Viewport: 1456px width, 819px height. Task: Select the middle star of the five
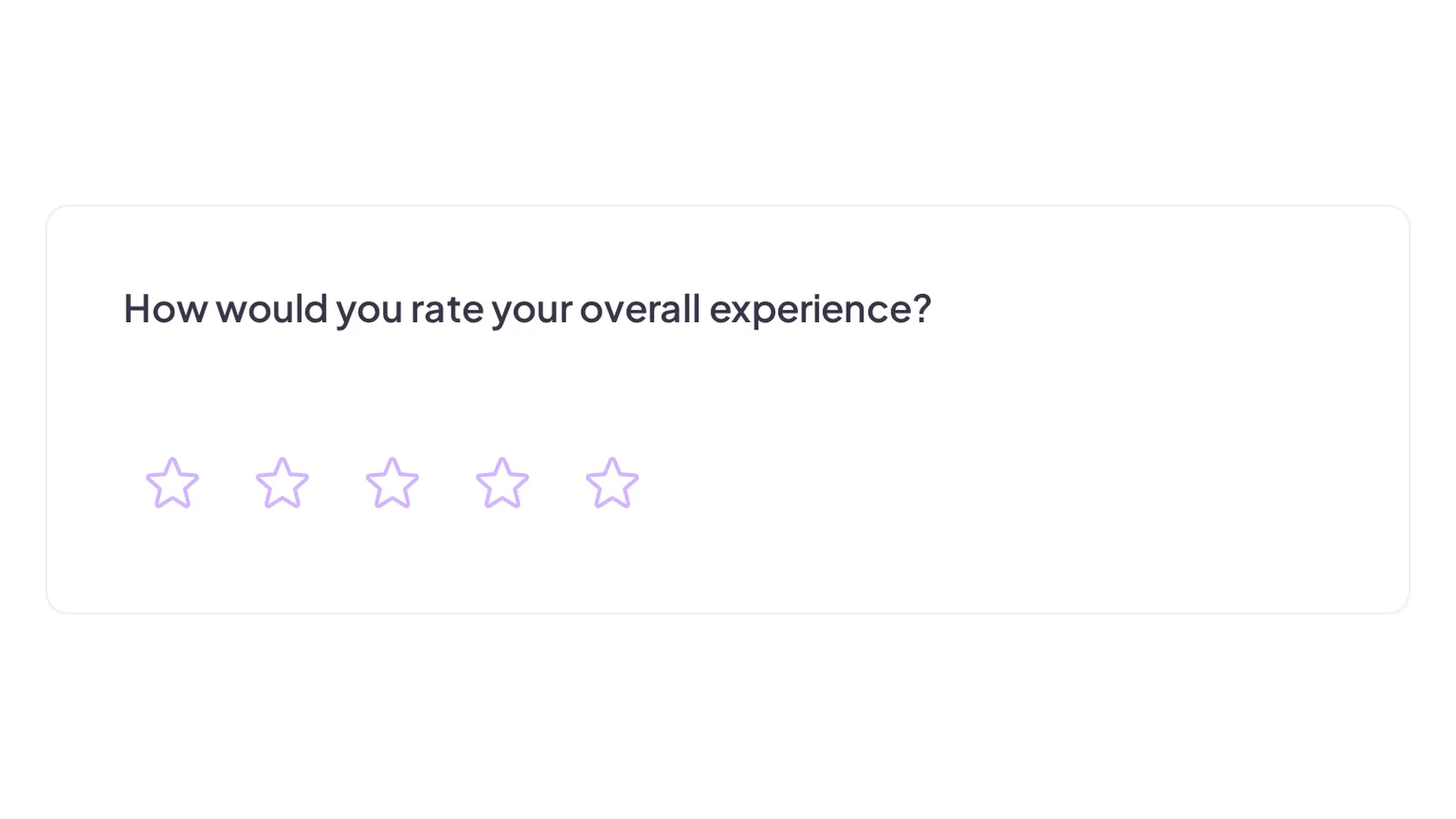(x=392, y=483)
